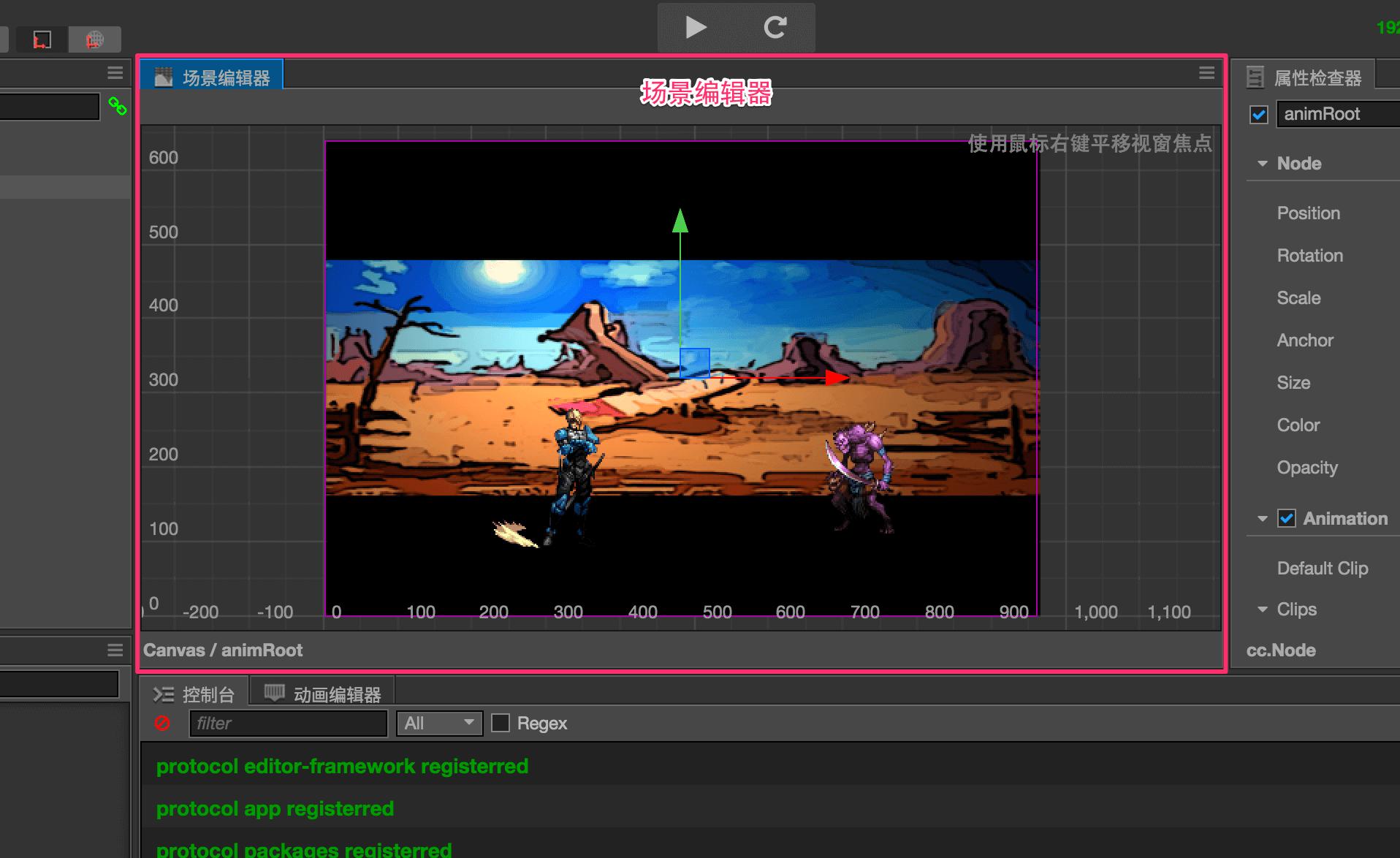Screen dimensions: 1400x858
Task: Toggle the animRoot node active checkbox
Action: pyautogui.click(x=1258, y=115)
